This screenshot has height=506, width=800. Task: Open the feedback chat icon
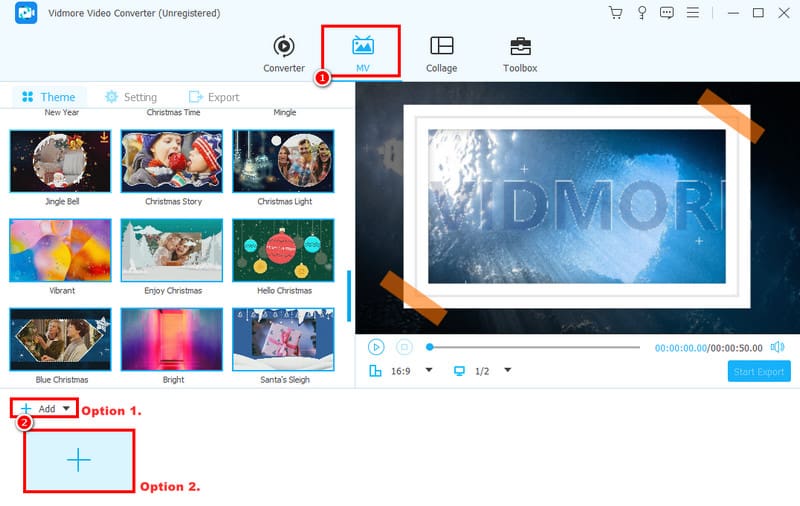point(666,13)
